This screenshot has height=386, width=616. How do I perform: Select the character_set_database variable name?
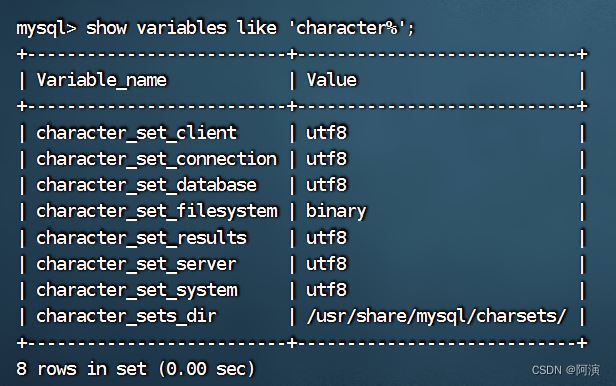[147, 185]
